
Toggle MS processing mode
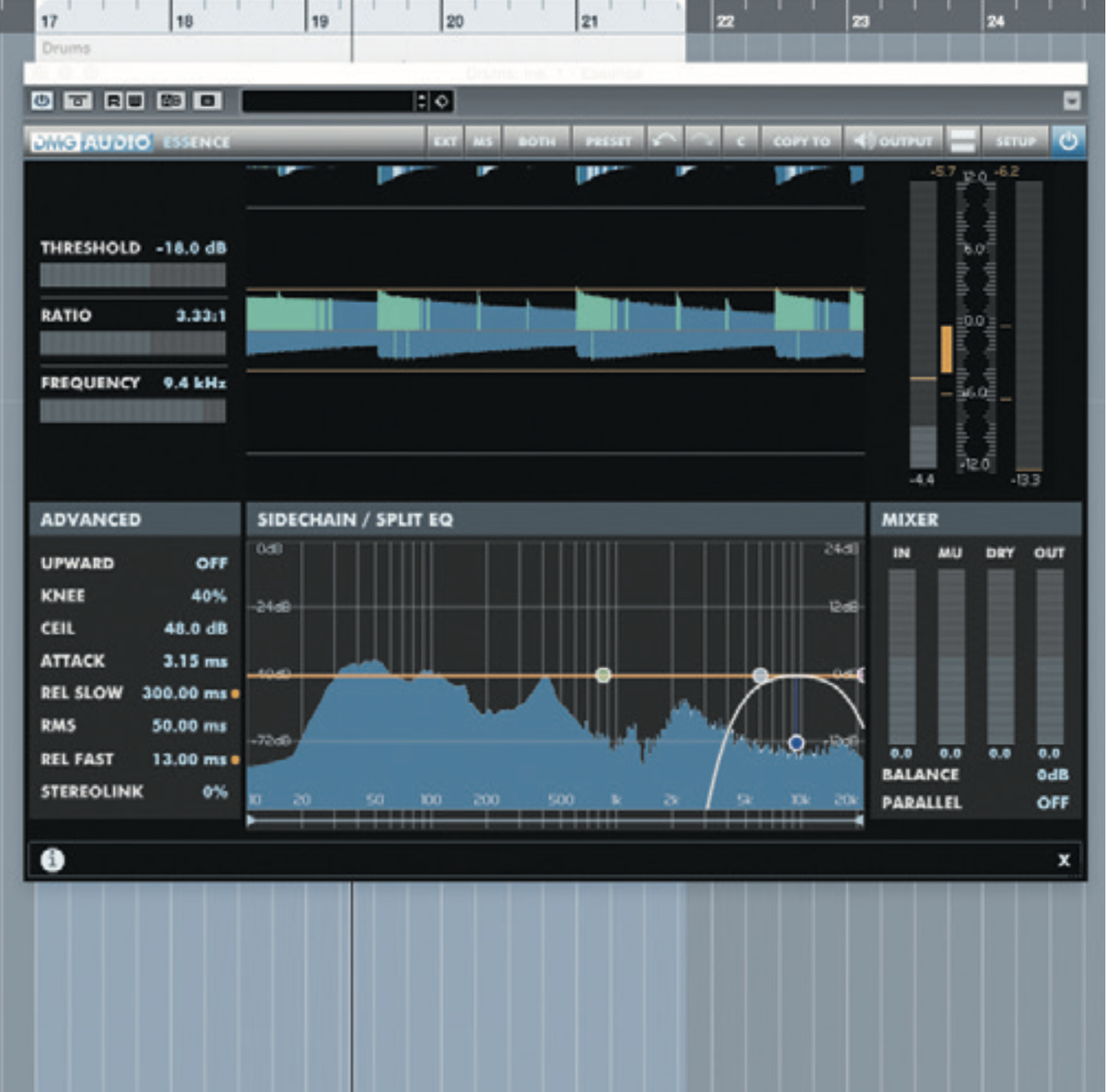coord(482,141)
